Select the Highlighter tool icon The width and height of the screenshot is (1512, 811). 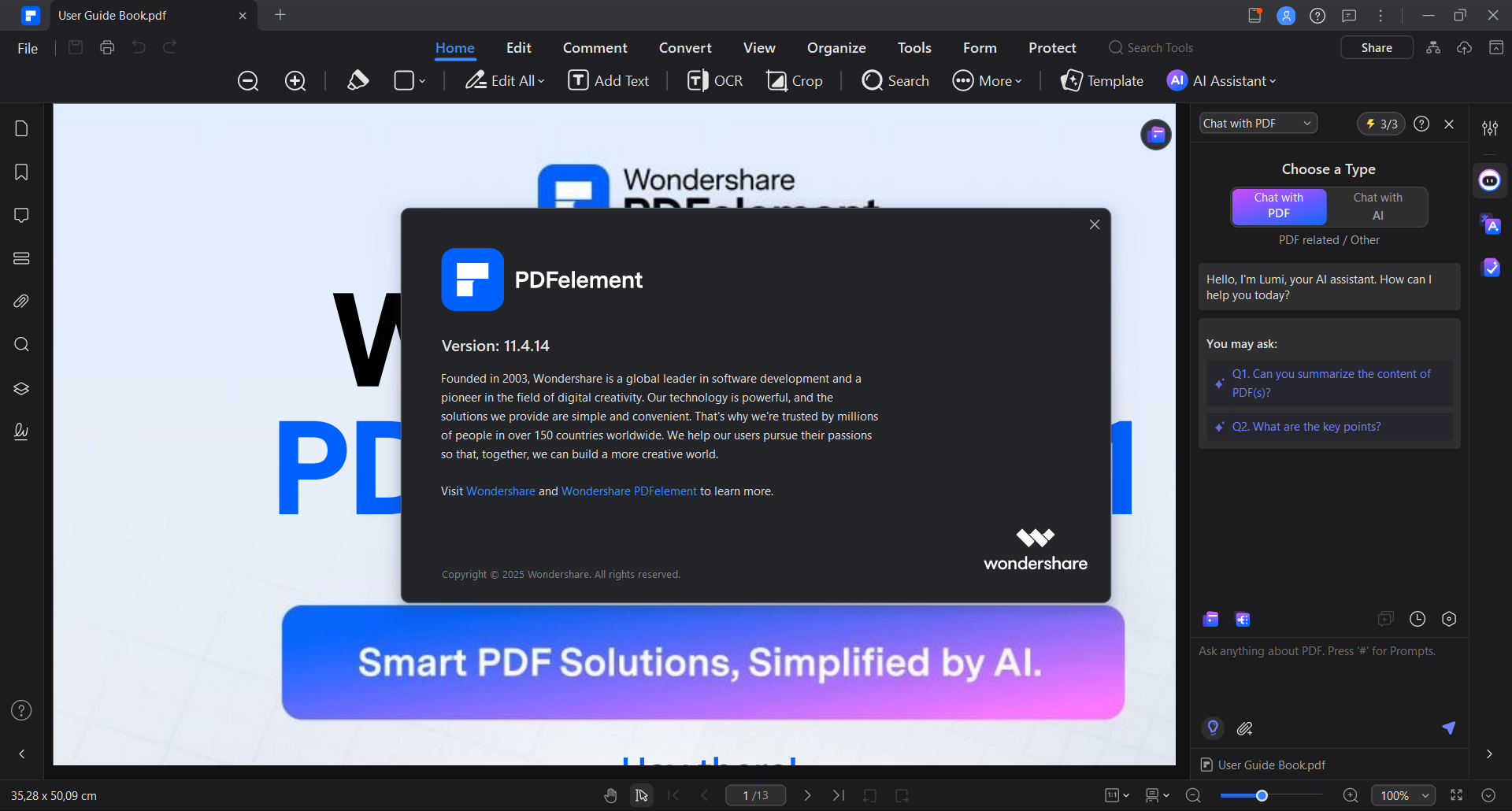click(x=358, y=80)
